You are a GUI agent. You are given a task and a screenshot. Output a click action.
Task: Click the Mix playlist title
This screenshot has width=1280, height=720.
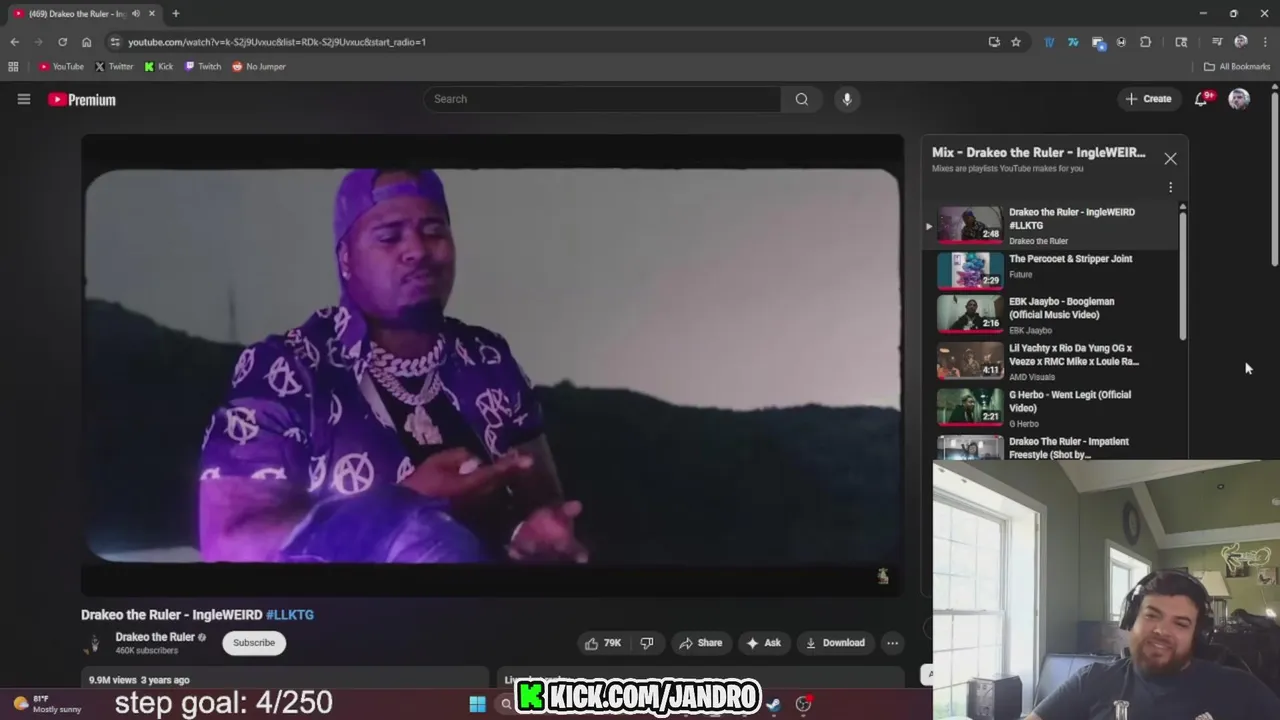point(1038,153)
